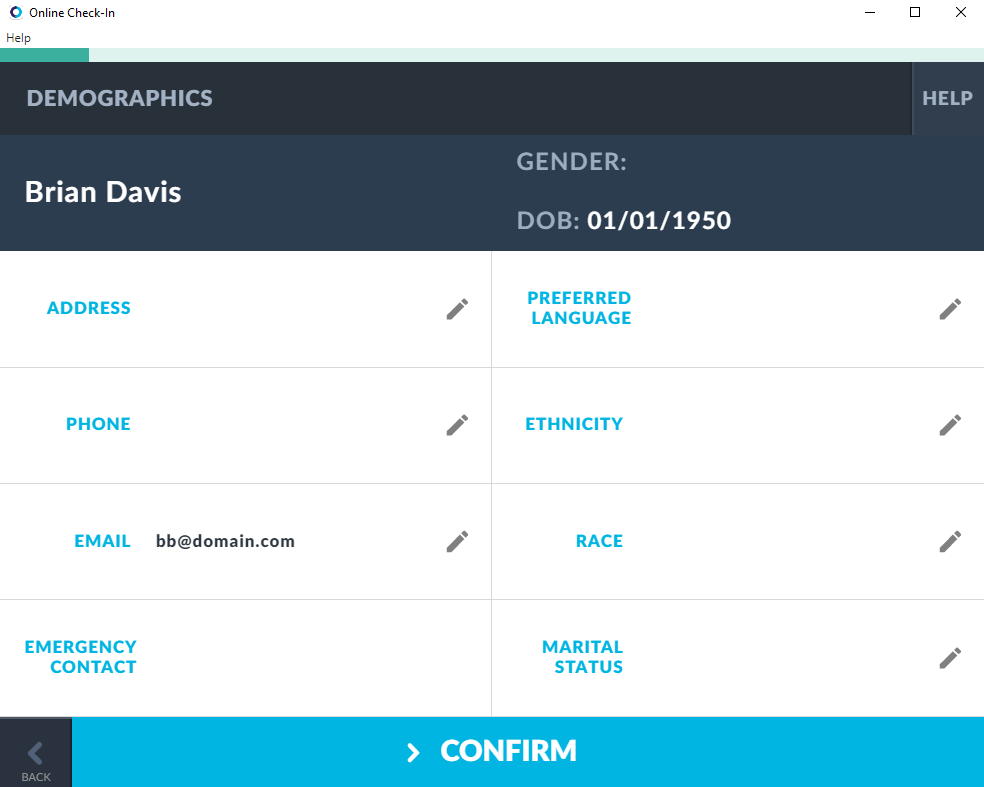
Task: Click the check-in progress bar
Action: pos(492,55)
